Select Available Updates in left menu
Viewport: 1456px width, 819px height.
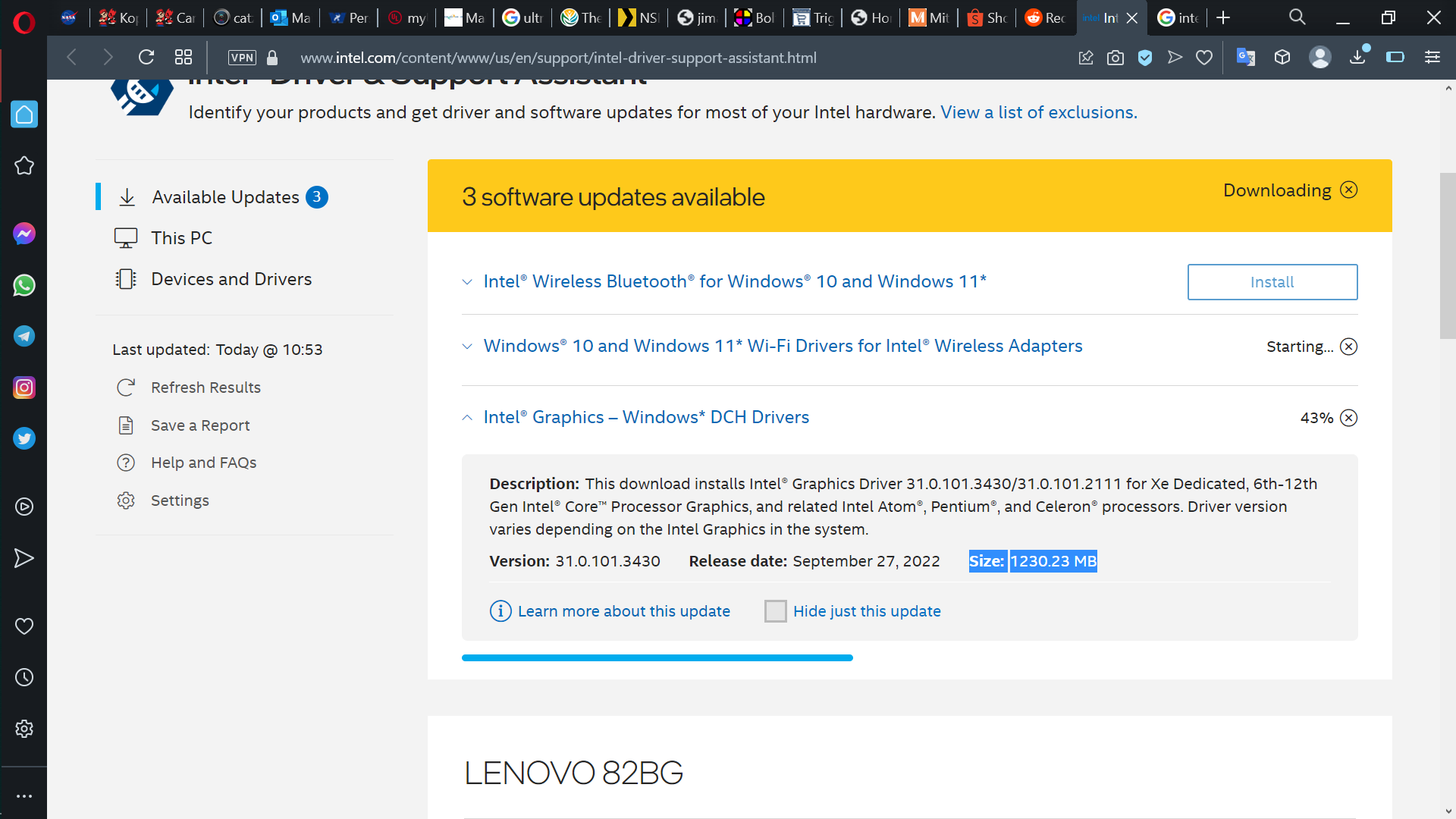(x=225, y=197)
